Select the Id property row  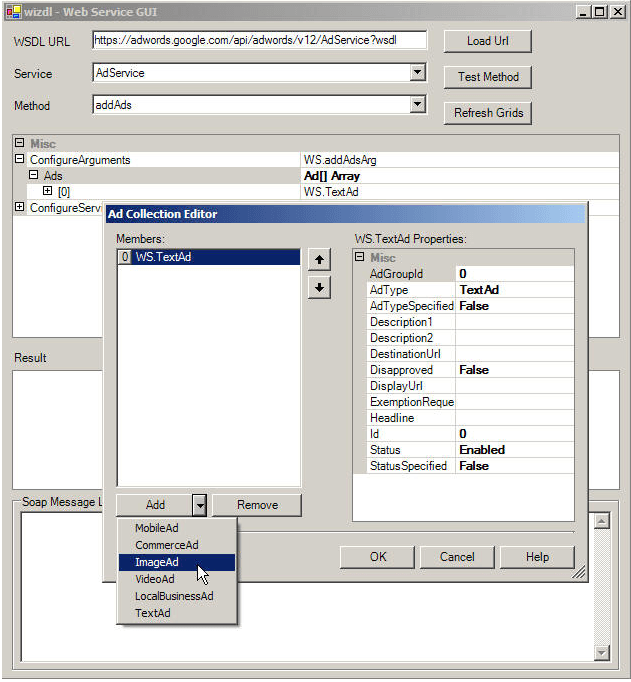click(x=470, y=434)
